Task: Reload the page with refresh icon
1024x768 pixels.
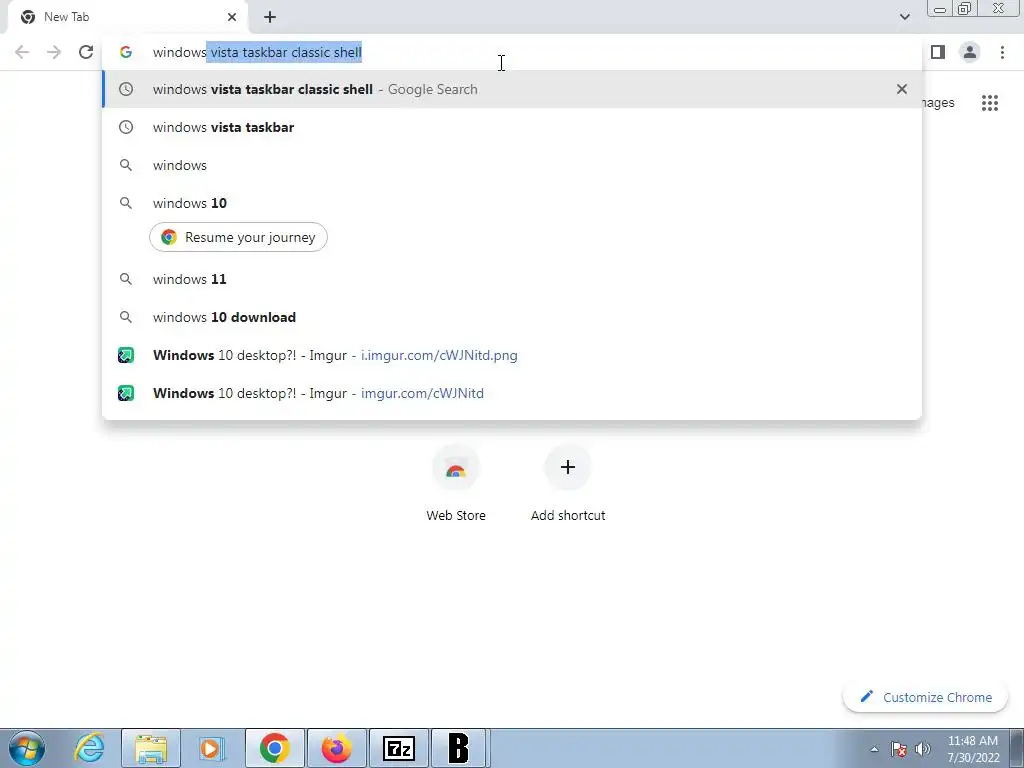Action: pyautogui.click(x=86, y=52)
